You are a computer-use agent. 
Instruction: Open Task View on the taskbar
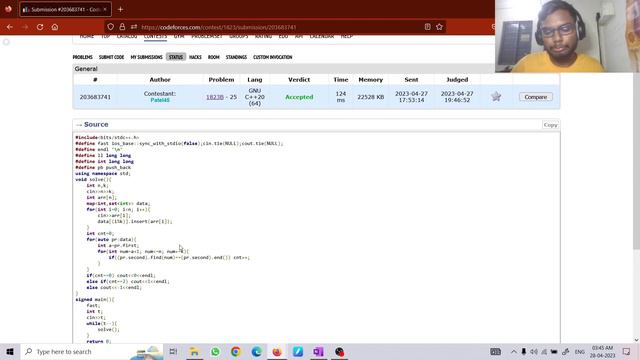[173, 351]
